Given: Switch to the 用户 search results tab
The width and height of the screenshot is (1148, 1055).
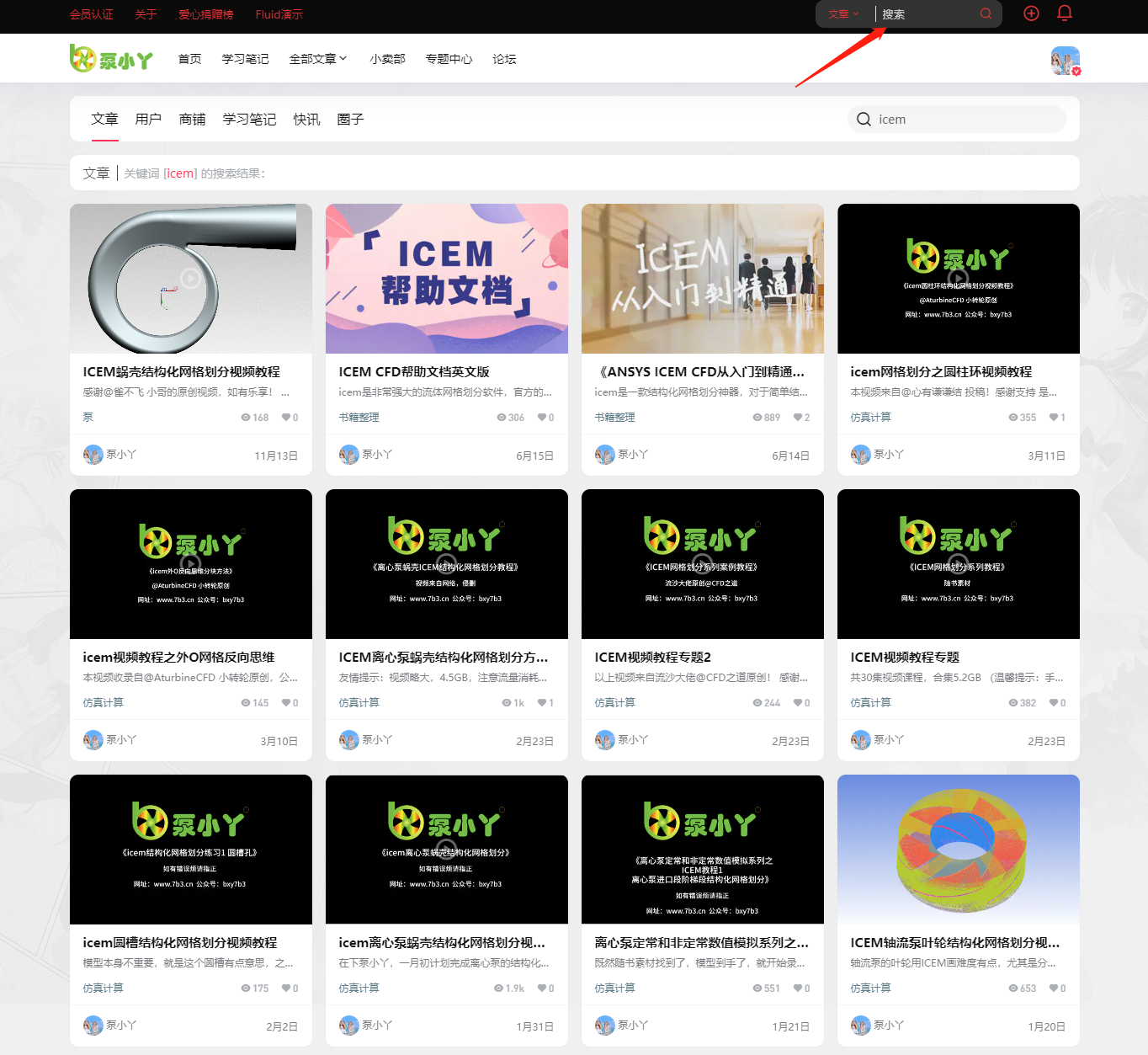Looking at the screenshot, I should tap(148, 119).
